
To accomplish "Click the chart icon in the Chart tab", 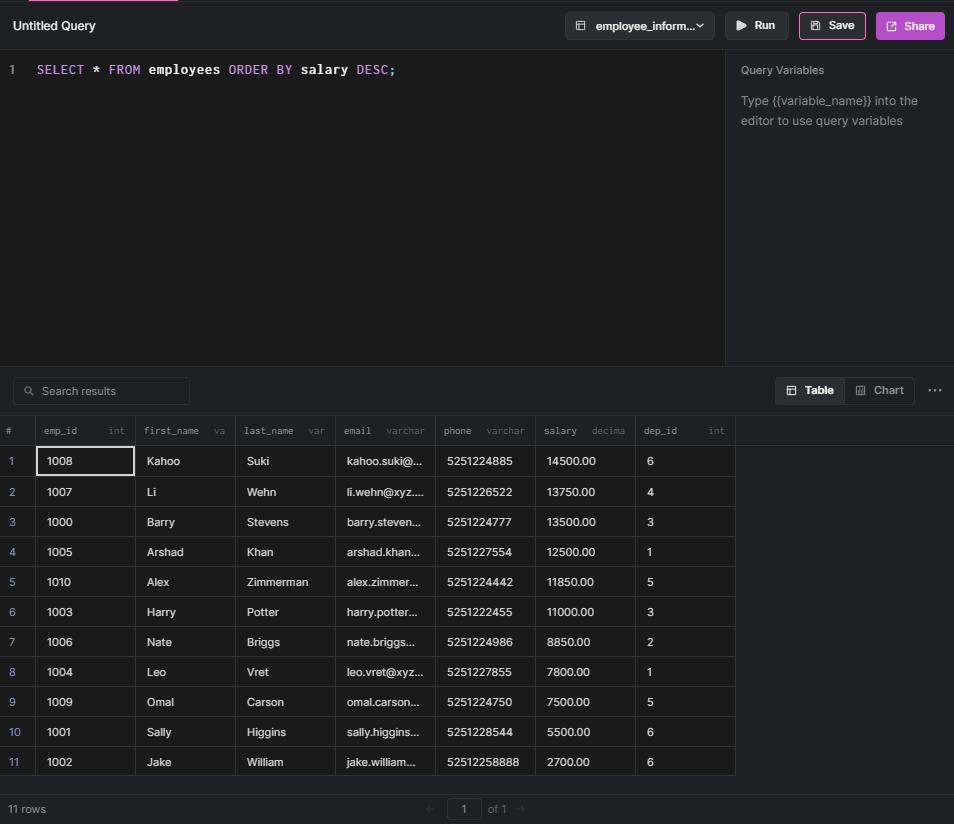I will pyautogui.click(x=860, y=390).
